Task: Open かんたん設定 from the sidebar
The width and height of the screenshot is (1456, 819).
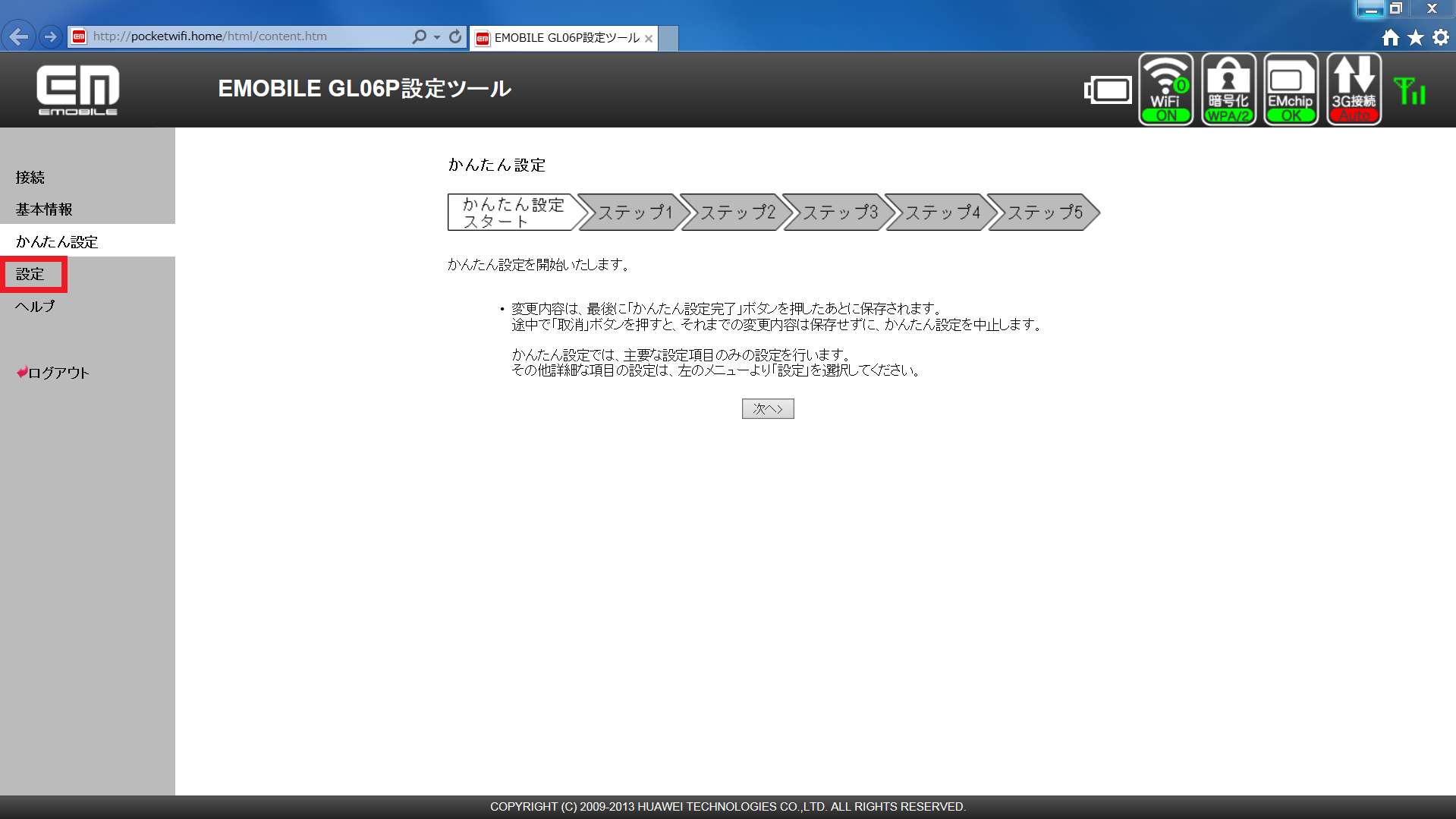Action: (57, 241)
